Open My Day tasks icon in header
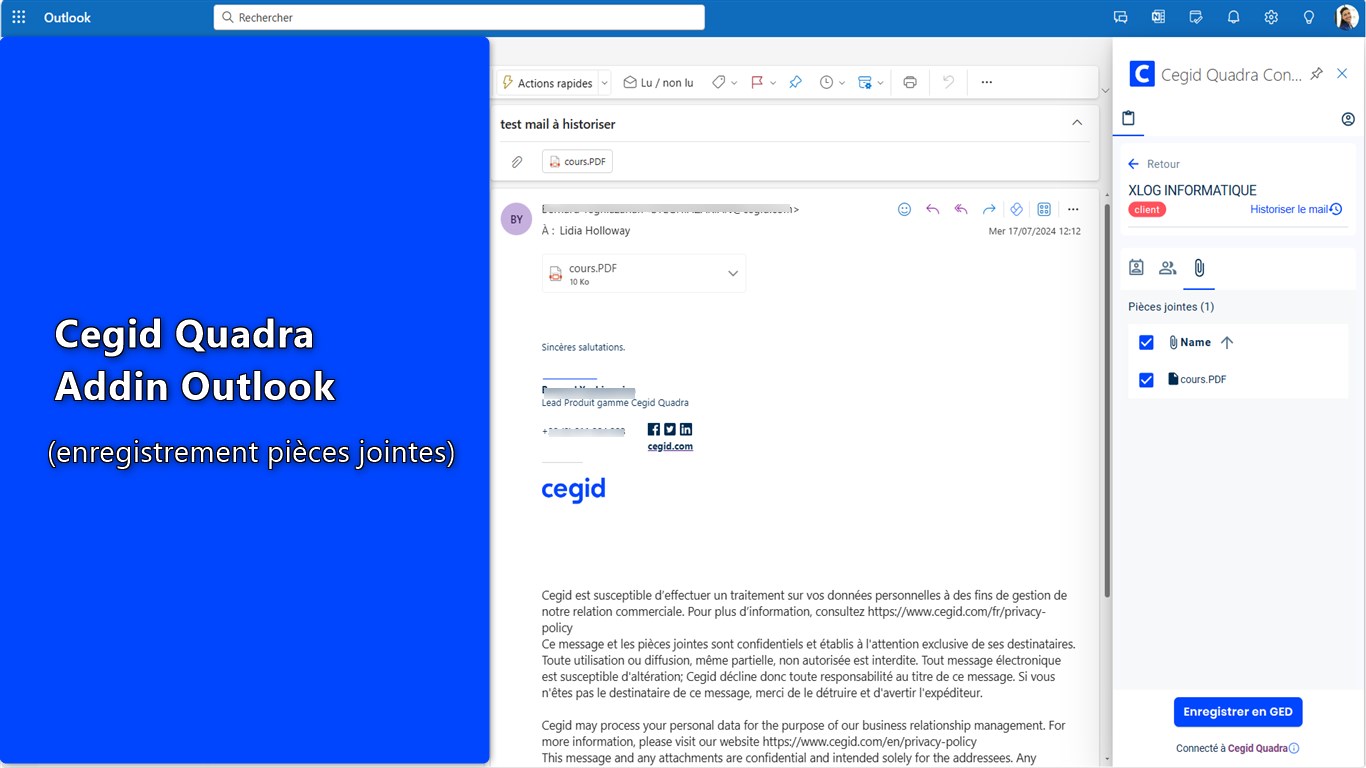The height and width of the screenshot is (768, 1366). pos(1196,17)
